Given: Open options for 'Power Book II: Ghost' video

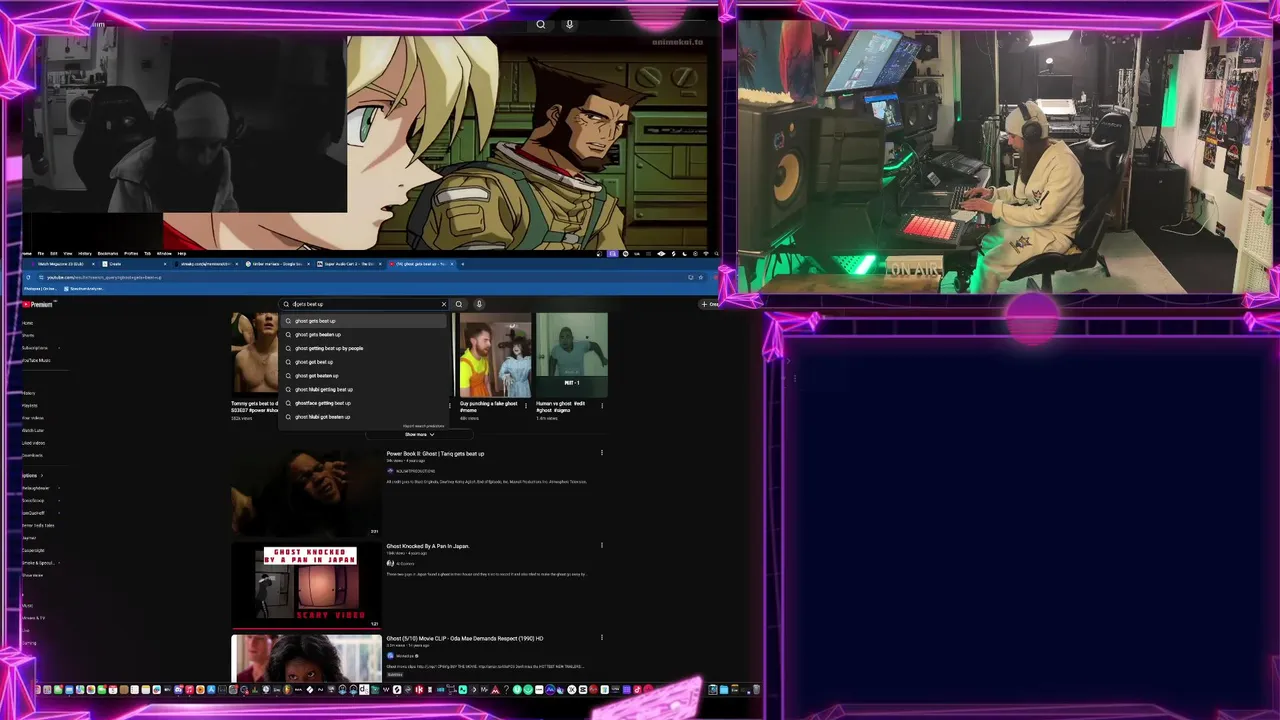Looking at the screenshot, I should pos(602,453).
